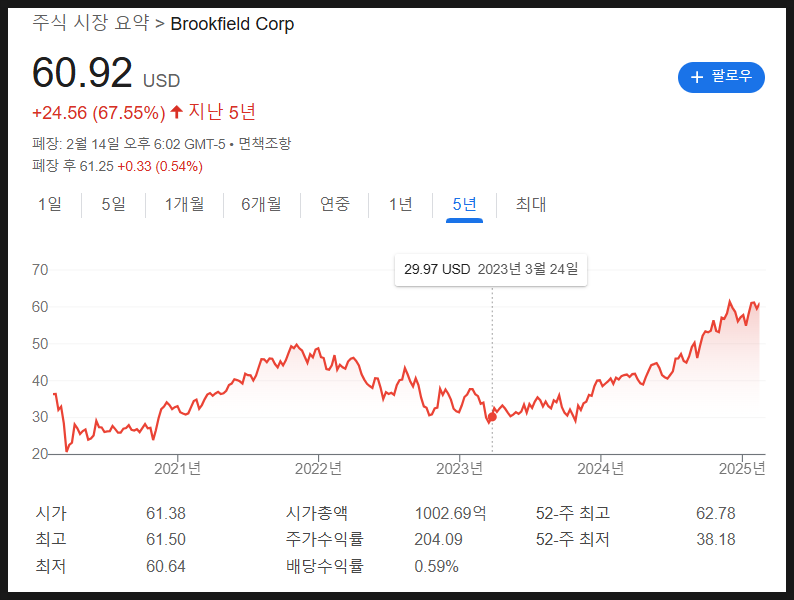The height and width of the screenshot is (600, 794).
Task: Click the 60.92 current price
Action: (82, 72)
